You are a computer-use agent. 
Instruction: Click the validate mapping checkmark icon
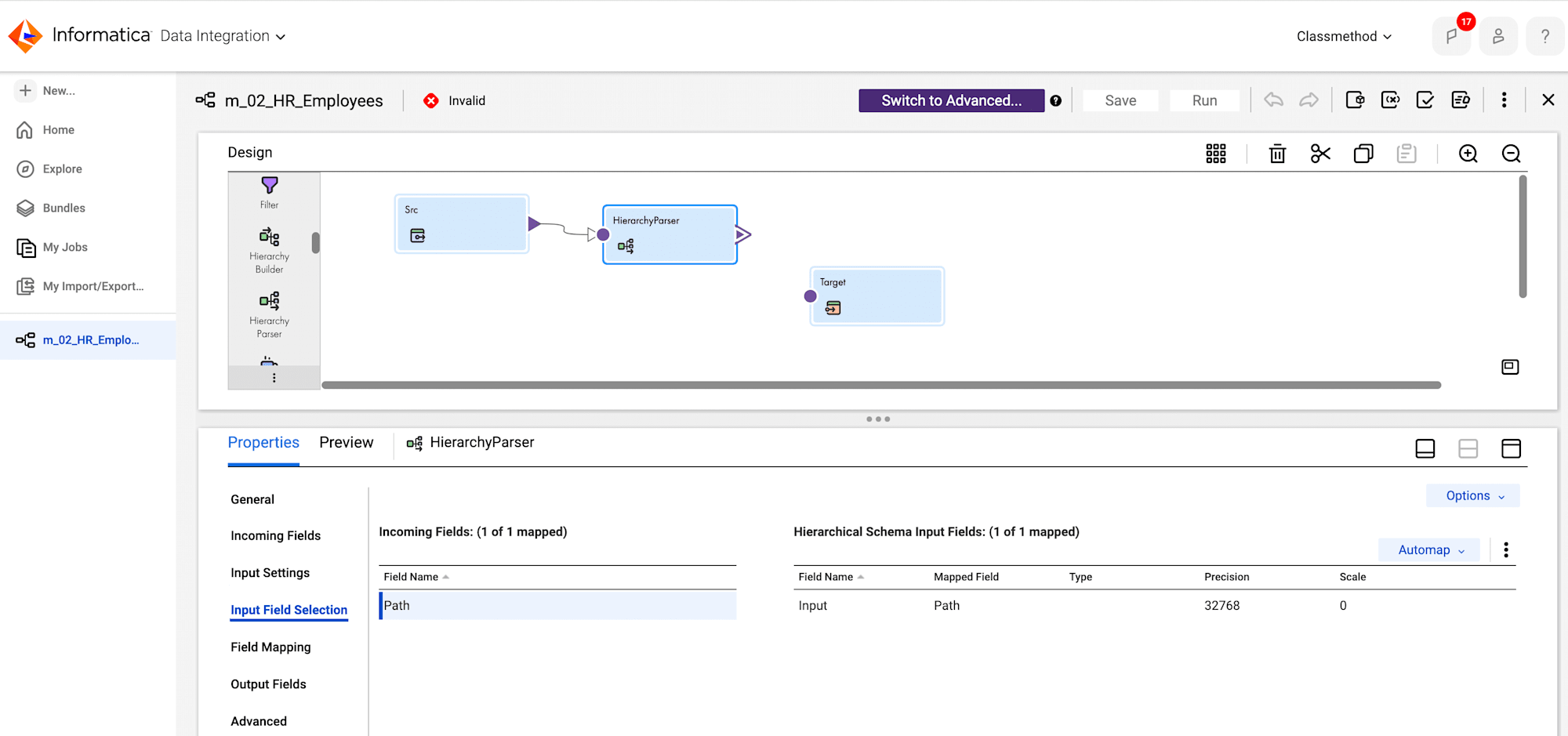pos(1425,100)
